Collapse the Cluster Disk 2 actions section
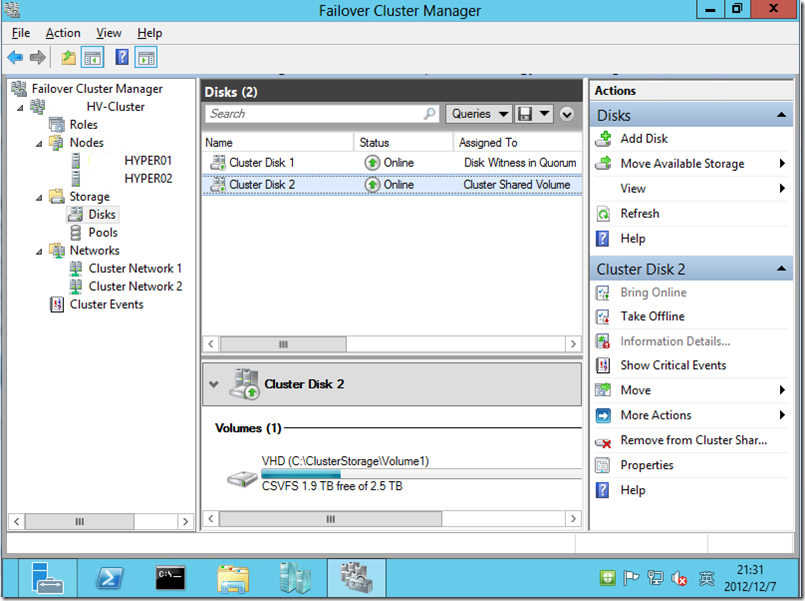This screenshot has width=805, height=601. (x=781, y=268)
